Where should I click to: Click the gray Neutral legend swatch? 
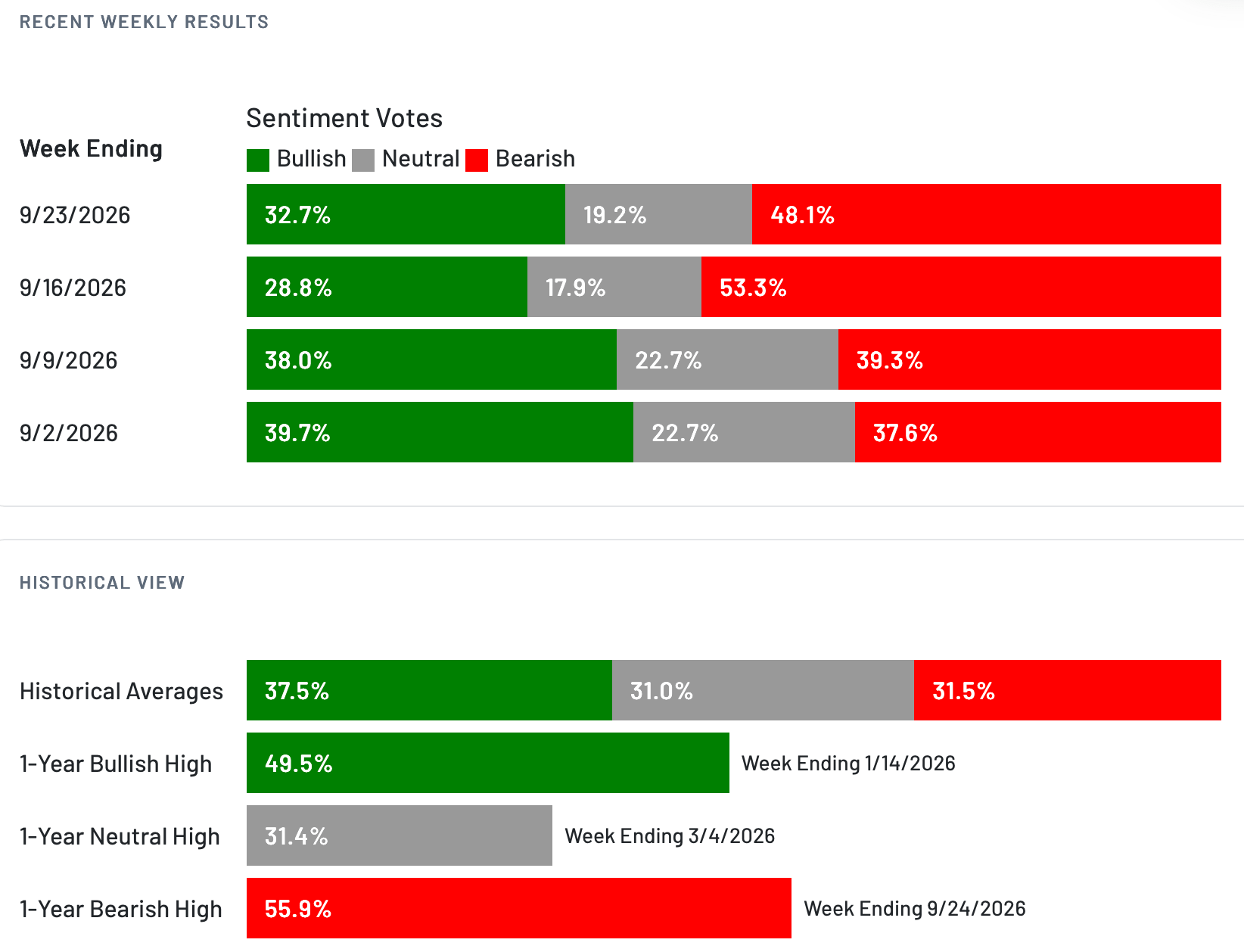[x=363, y=160]
